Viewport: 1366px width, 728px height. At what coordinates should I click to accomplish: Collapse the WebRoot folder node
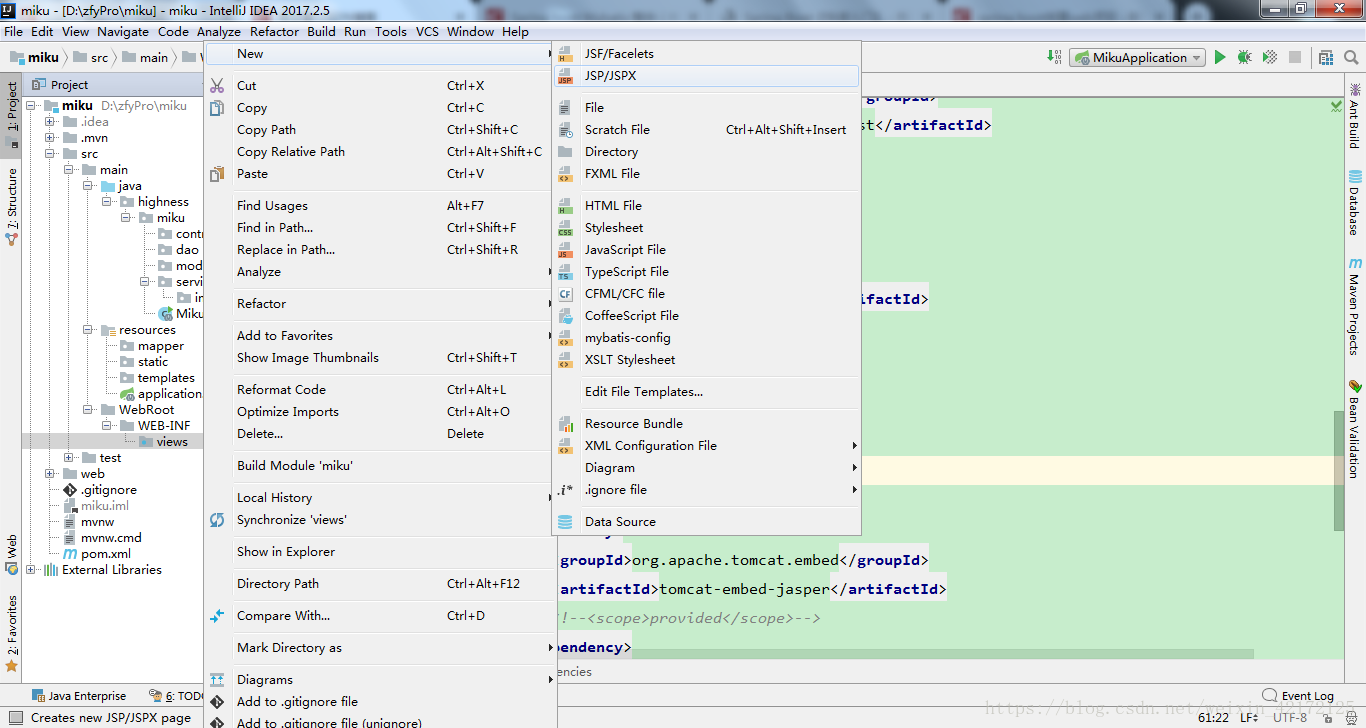[88, 410]
